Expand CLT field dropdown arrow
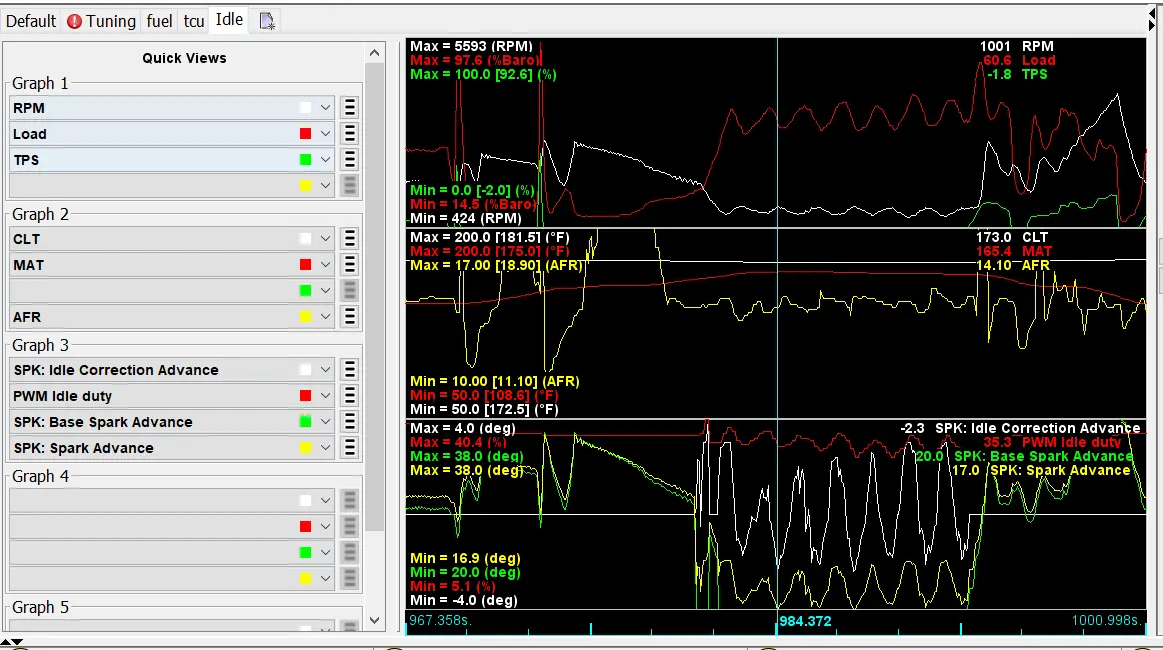The width and height of the screenshot is (1163, 650). 325,239
